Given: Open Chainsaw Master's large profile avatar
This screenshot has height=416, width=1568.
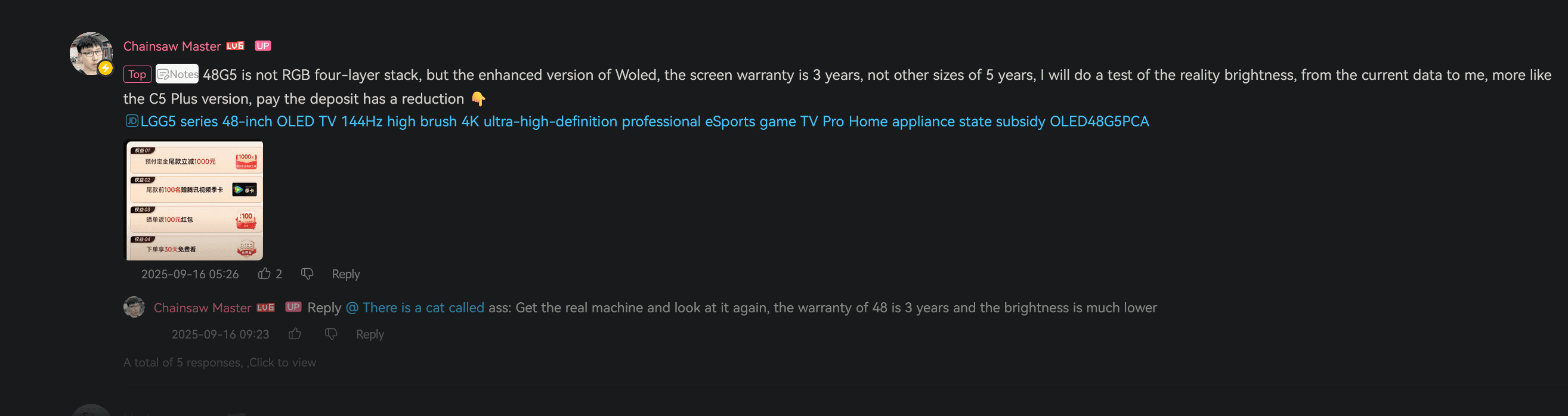Looking at the screenshot, I should click(x=91, y=54).
